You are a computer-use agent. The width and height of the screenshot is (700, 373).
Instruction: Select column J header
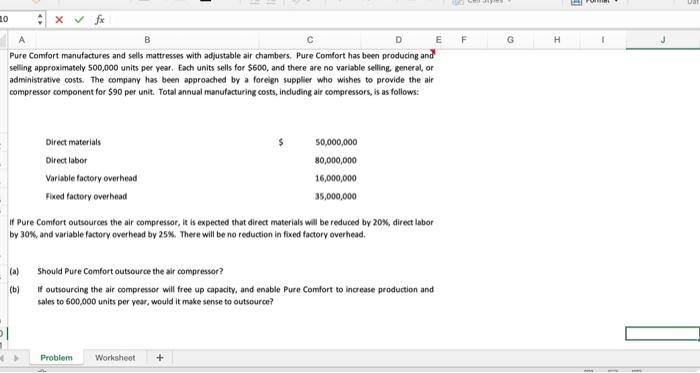click(663, 40)
